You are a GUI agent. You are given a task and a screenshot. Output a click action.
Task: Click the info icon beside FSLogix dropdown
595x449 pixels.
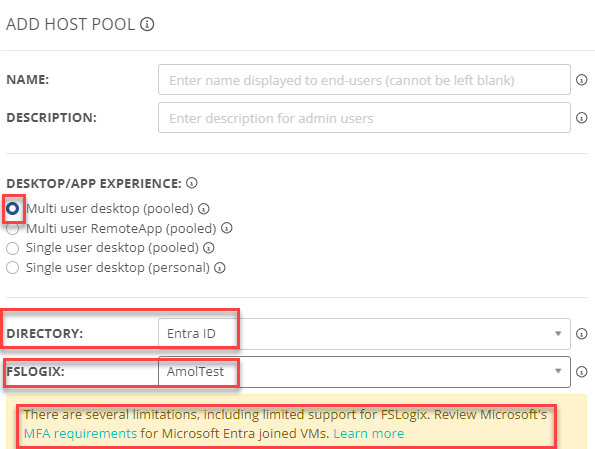(x=581, y=372)
